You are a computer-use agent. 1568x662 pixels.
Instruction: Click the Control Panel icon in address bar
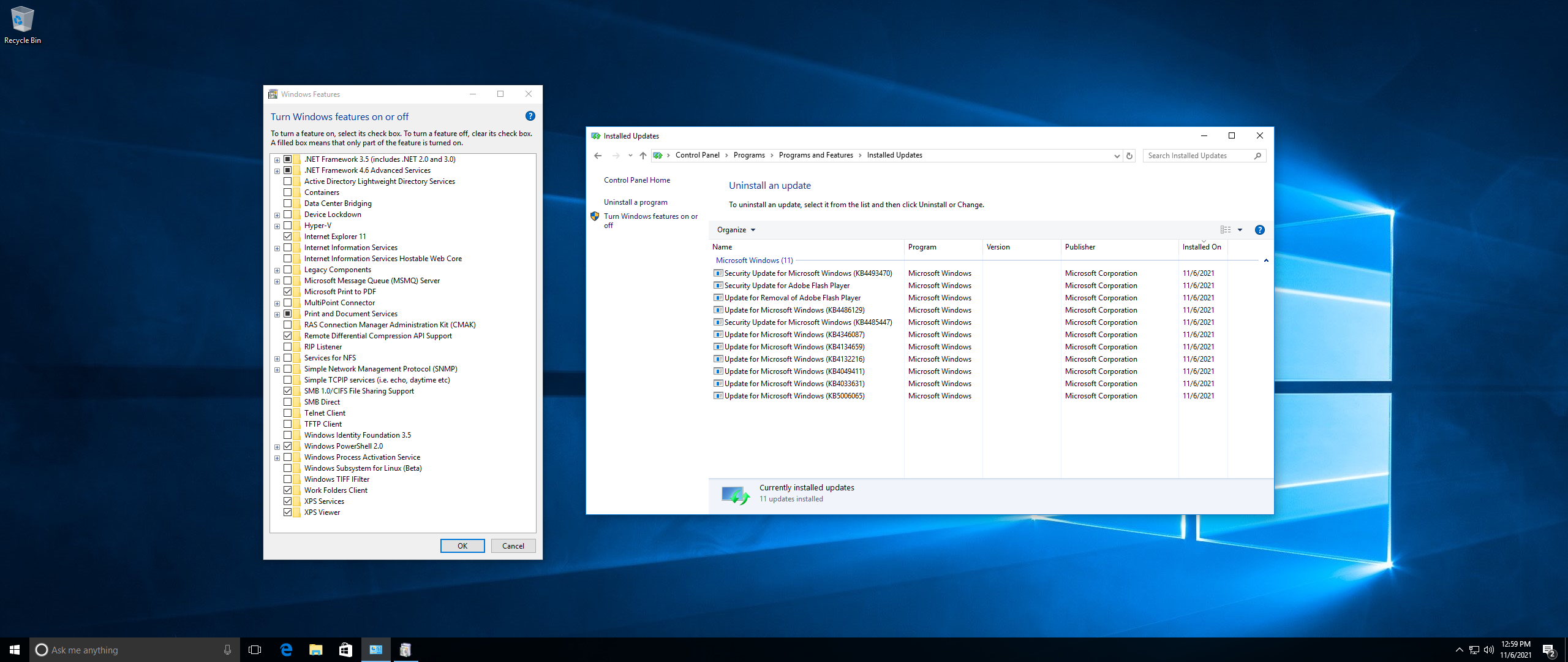point(658,156)
